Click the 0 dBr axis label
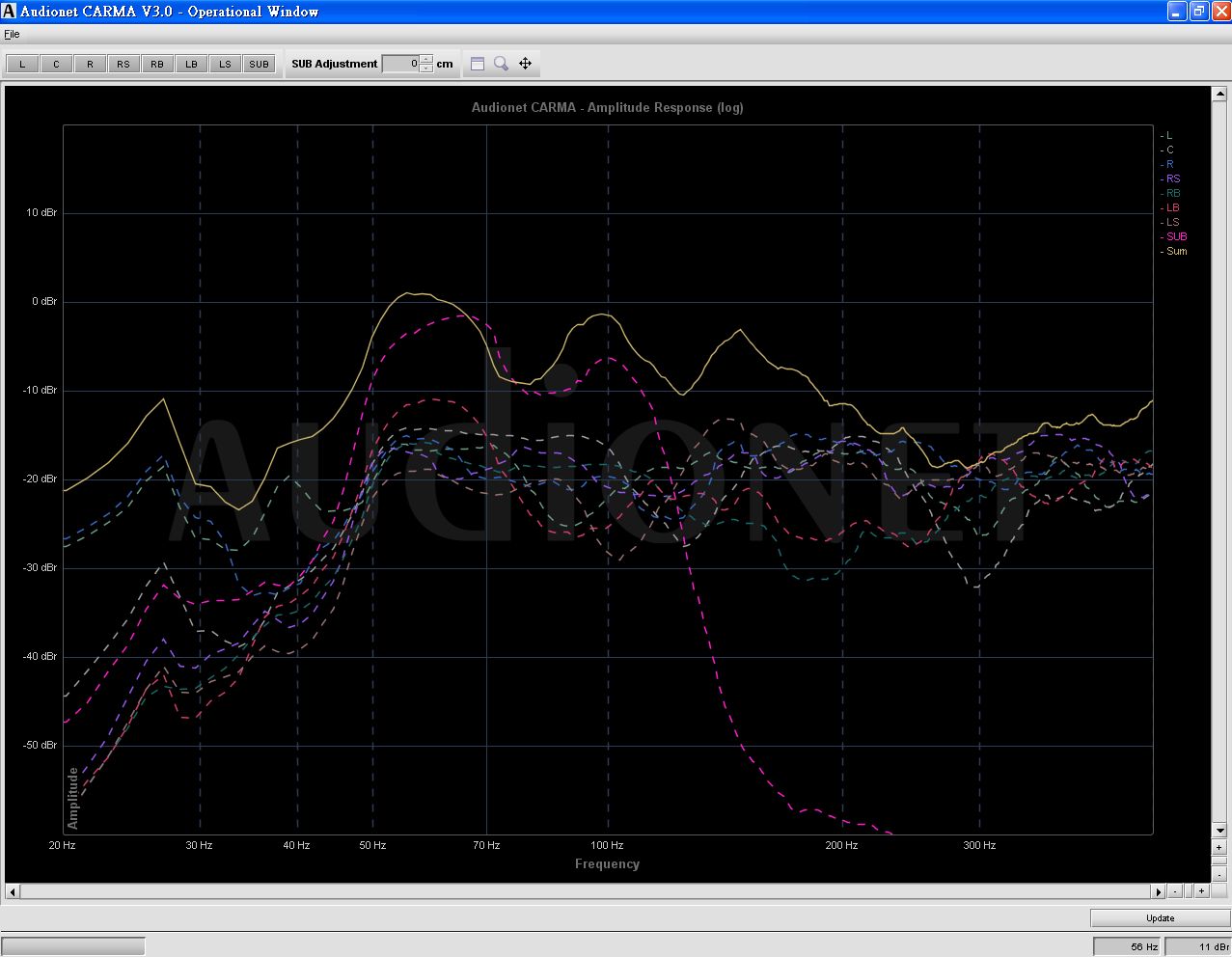This screenshot has width=1232, height=957. pos(44,302)
